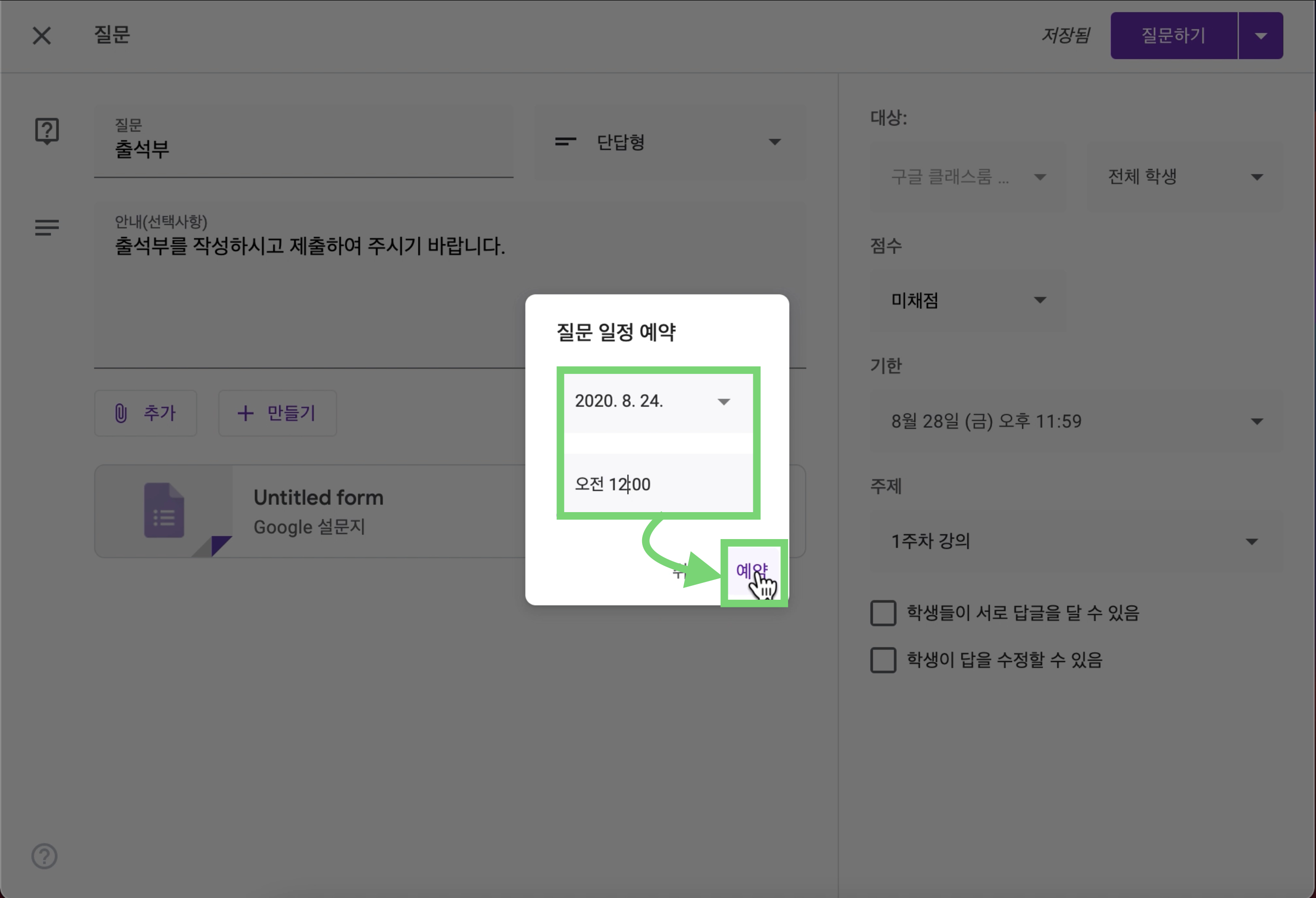Expand the 질문하기 split-button arrow
The width and height of the screenshot is (1316, 898).
coord(1261,36)
